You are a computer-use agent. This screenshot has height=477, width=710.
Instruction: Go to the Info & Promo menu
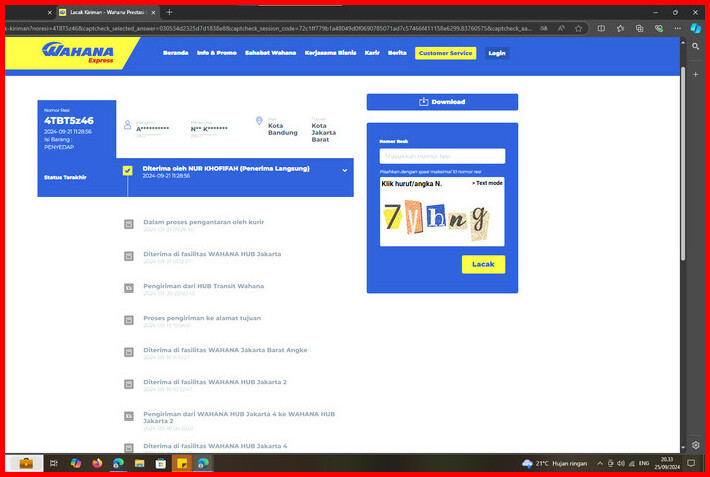(x=216, y=53)
